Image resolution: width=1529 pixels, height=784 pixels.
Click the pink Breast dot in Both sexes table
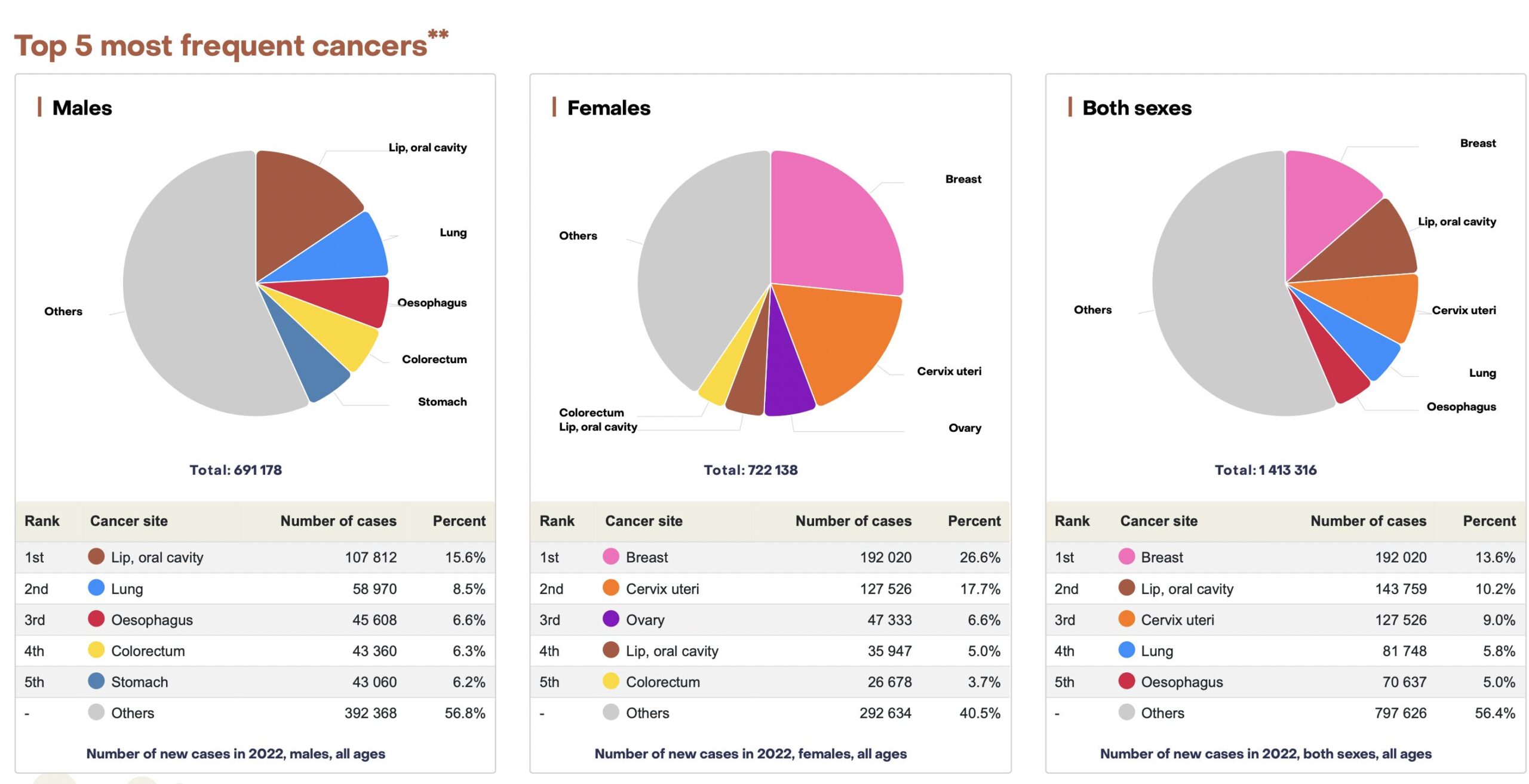click(1126, 557)
